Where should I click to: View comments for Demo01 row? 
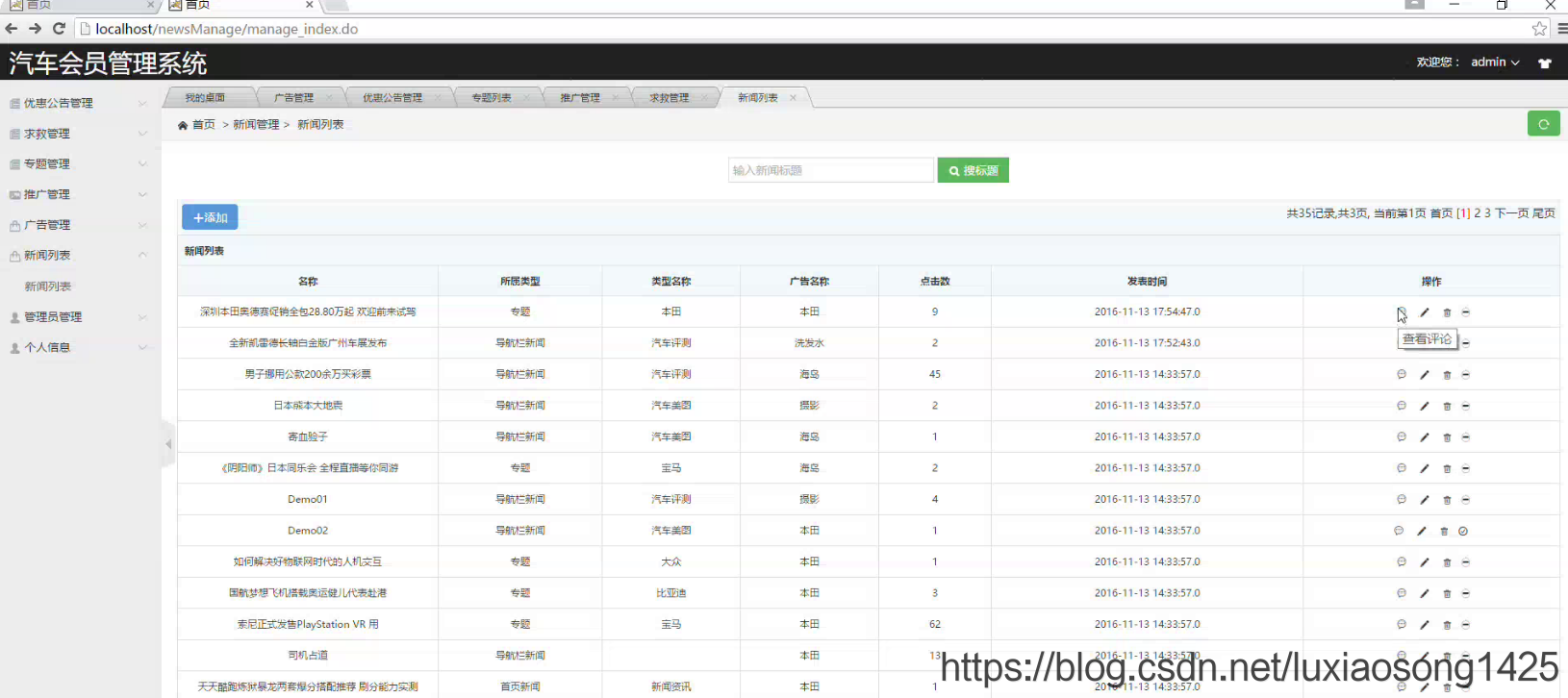1402,499
